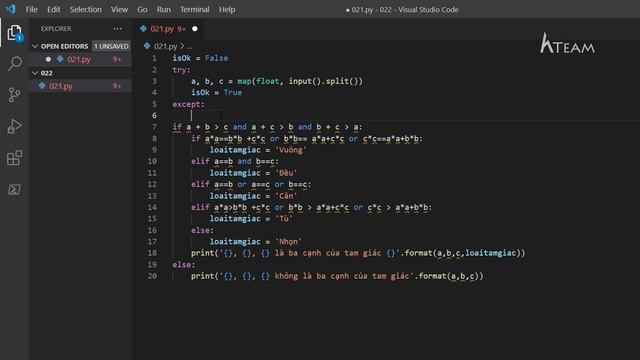Viewport: 640px width, 360px height.
Task: Open the File menu
Action: 31,9
